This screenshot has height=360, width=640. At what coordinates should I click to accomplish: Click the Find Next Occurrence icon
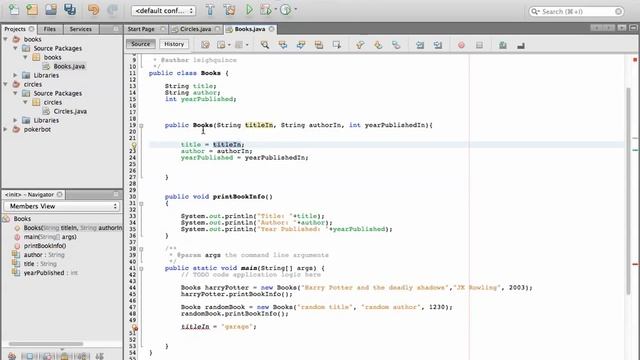click(x=301, y=45)
